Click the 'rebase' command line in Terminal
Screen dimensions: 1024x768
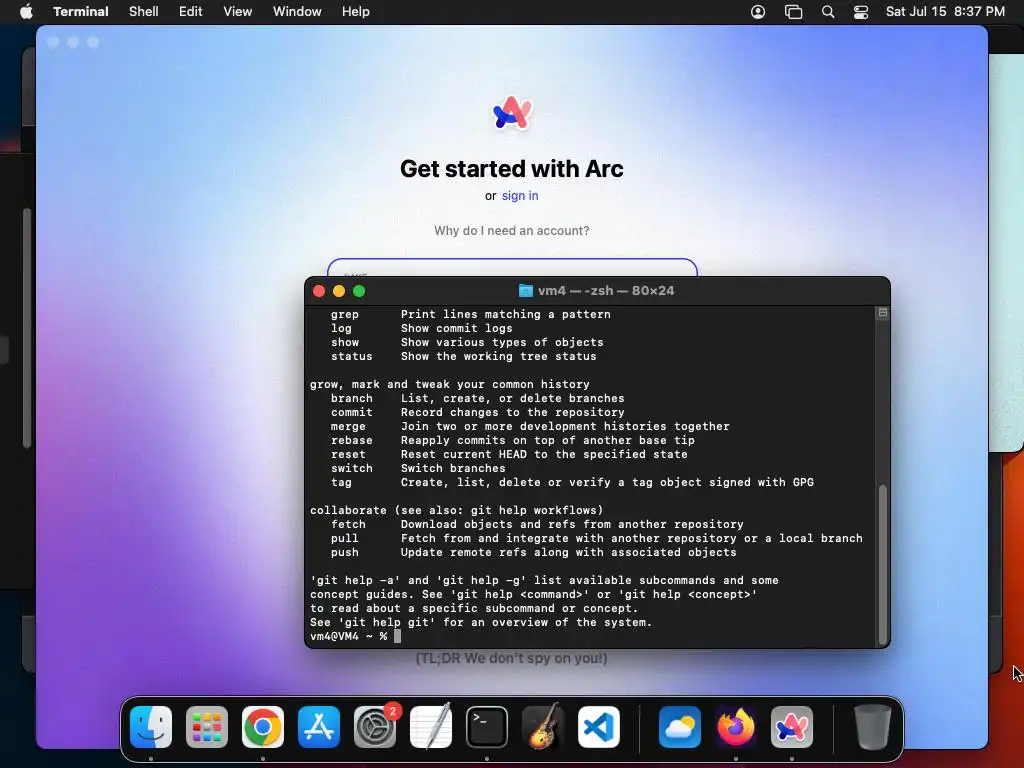click(513, 440)
